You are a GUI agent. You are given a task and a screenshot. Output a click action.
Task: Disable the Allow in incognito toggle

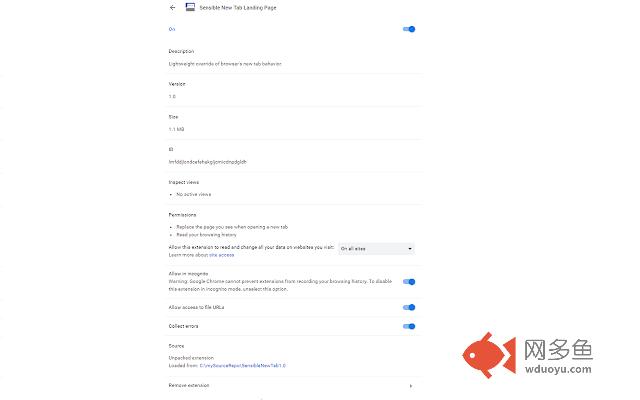click(x=409, y=282)
